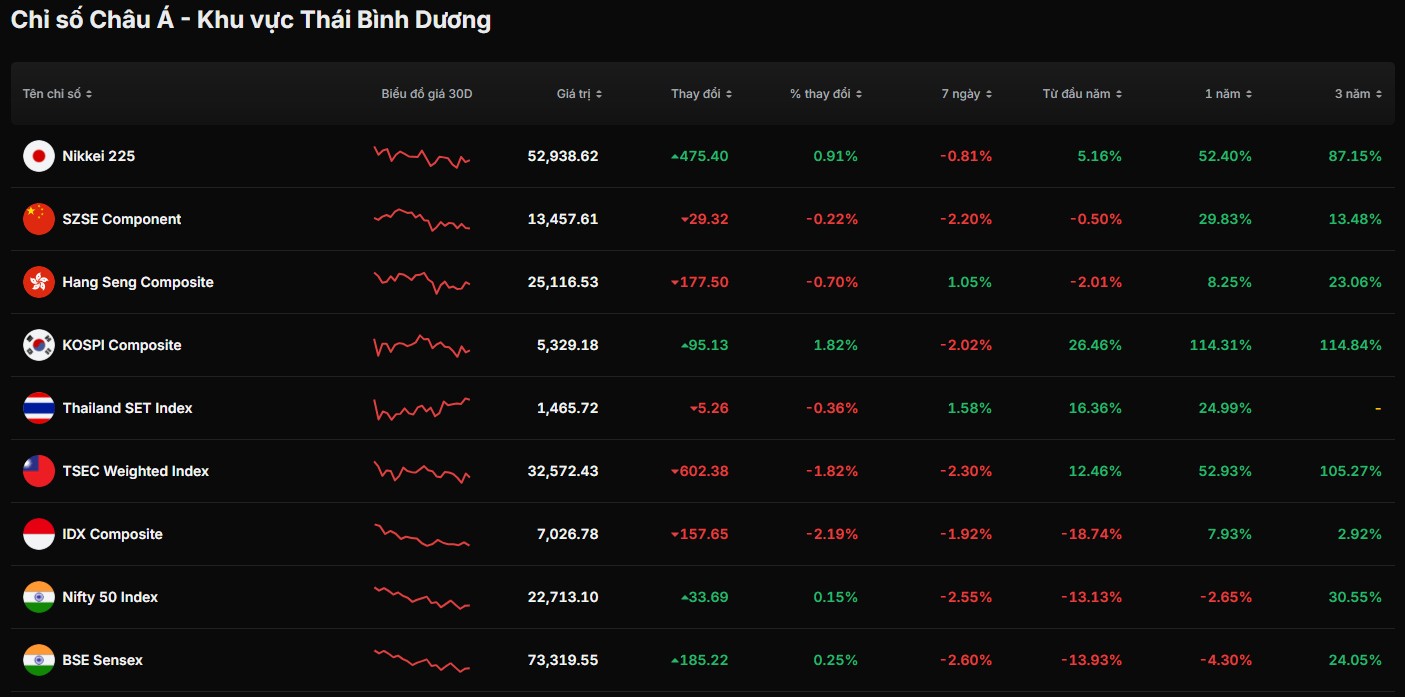Viewport: 1405px width, 697px height.
Task: Sort by 3 năm column header
Action: (x=1358, y=94)
